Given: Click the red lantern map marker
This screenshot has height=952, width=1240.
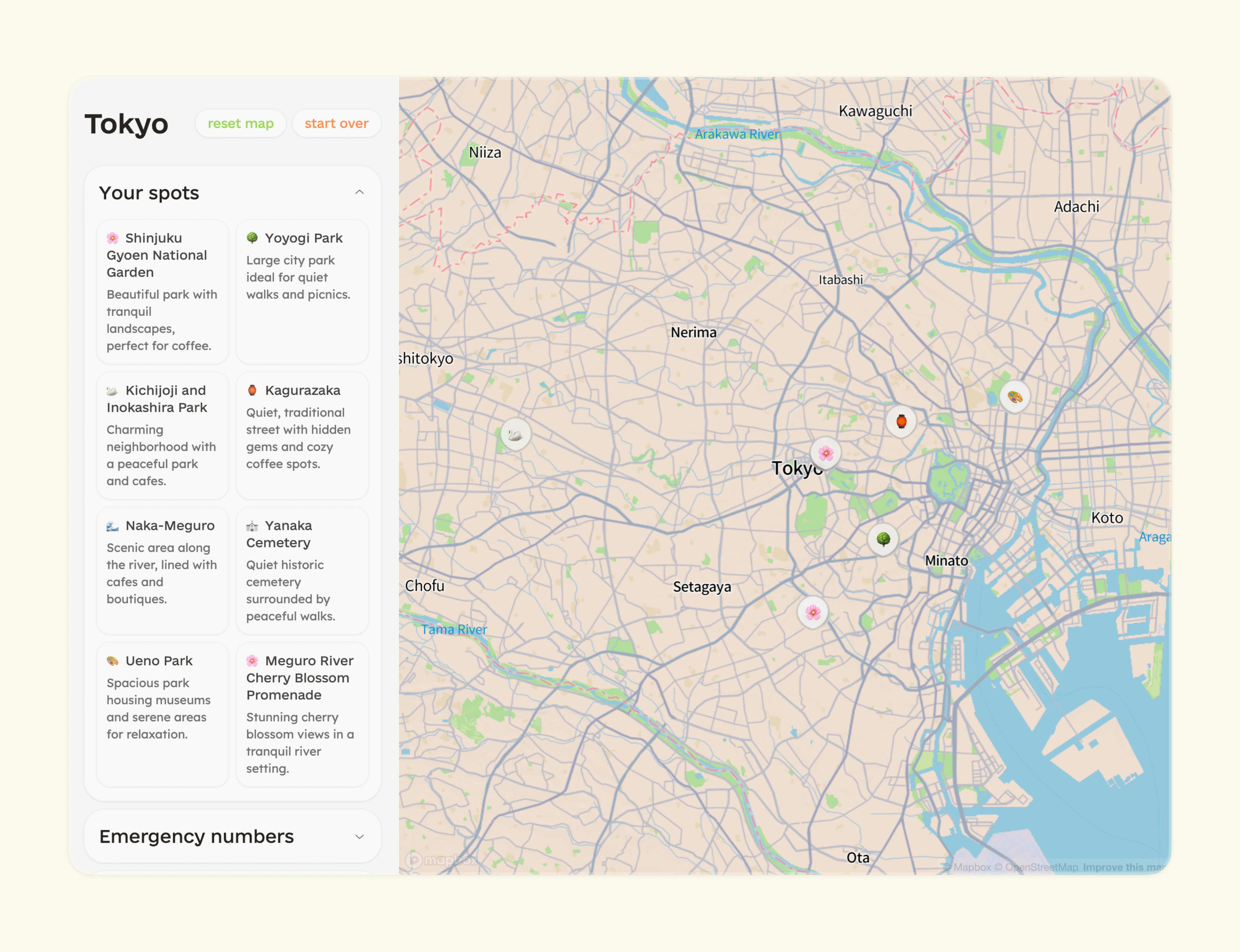Looking at the screenshot, I should (x=901, y=421).
